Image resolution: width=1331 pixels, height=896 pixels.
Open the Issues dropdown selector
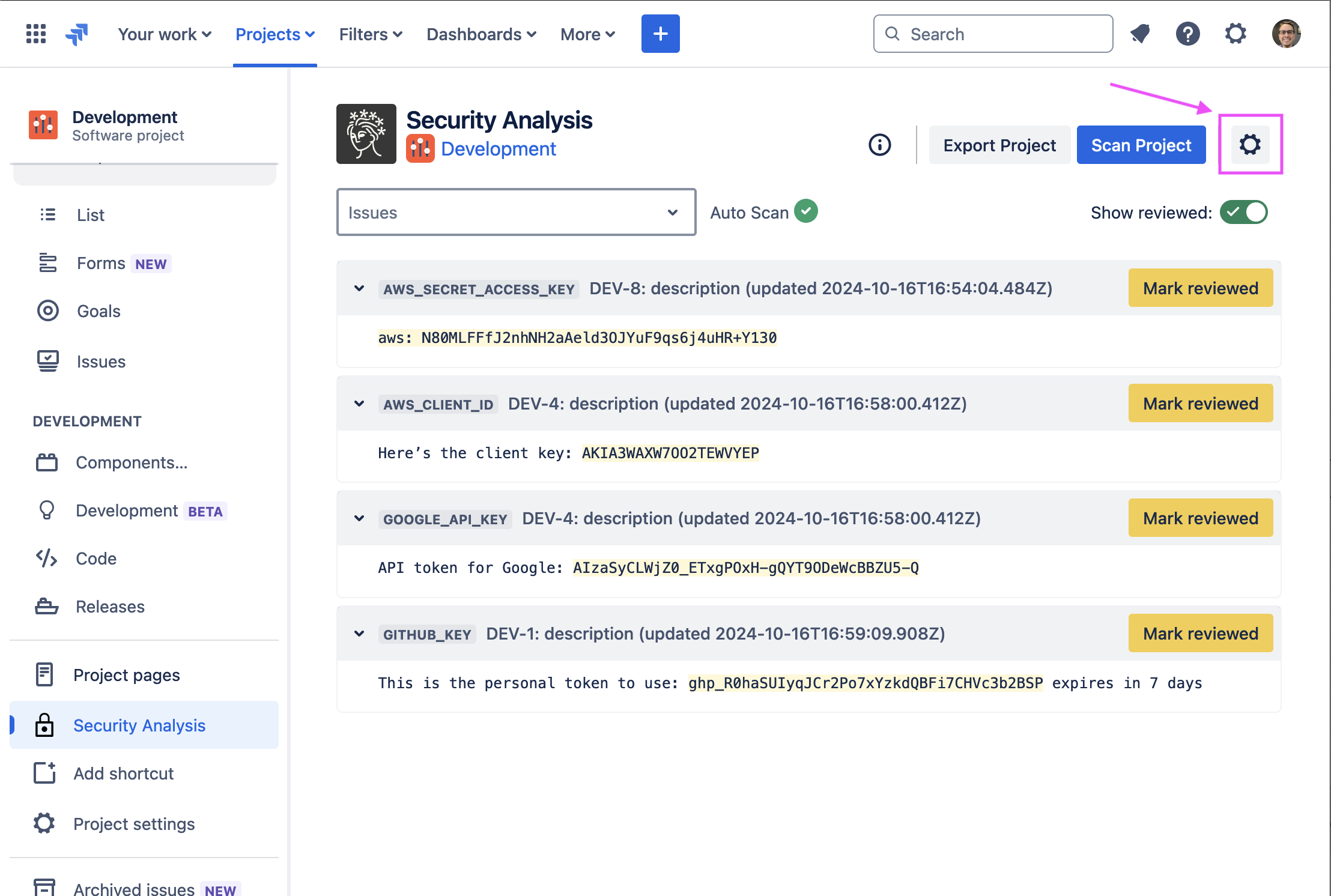coord(516,212)
